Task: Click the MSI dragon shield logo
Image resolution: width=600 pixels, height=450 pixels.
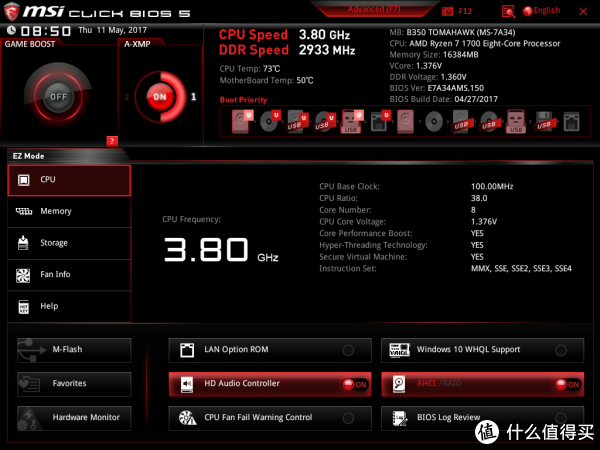Action: 11,11
